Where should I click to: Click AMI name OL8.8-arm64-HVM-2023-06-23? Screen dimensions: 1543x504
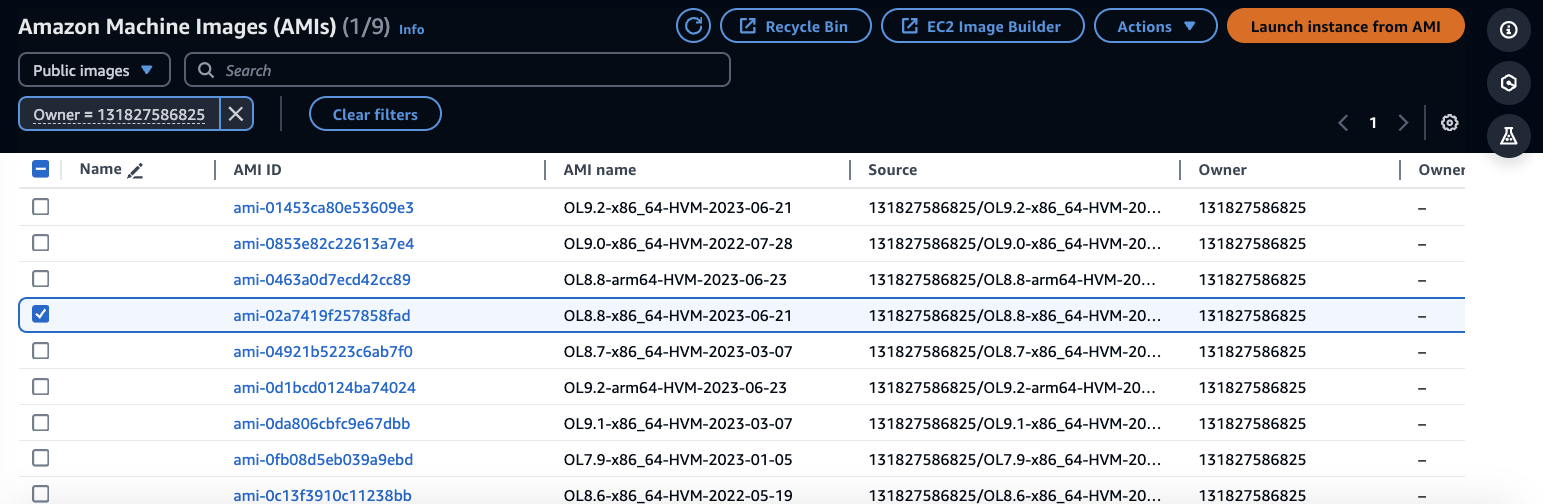(676, 280)
